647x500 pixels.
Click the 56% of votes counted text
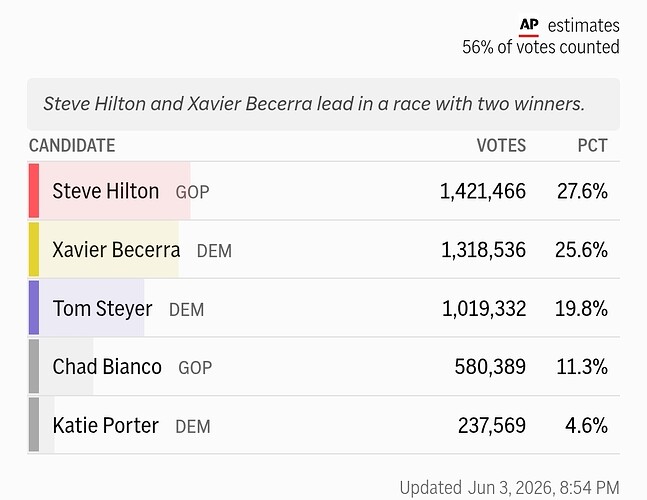[541, 47]
